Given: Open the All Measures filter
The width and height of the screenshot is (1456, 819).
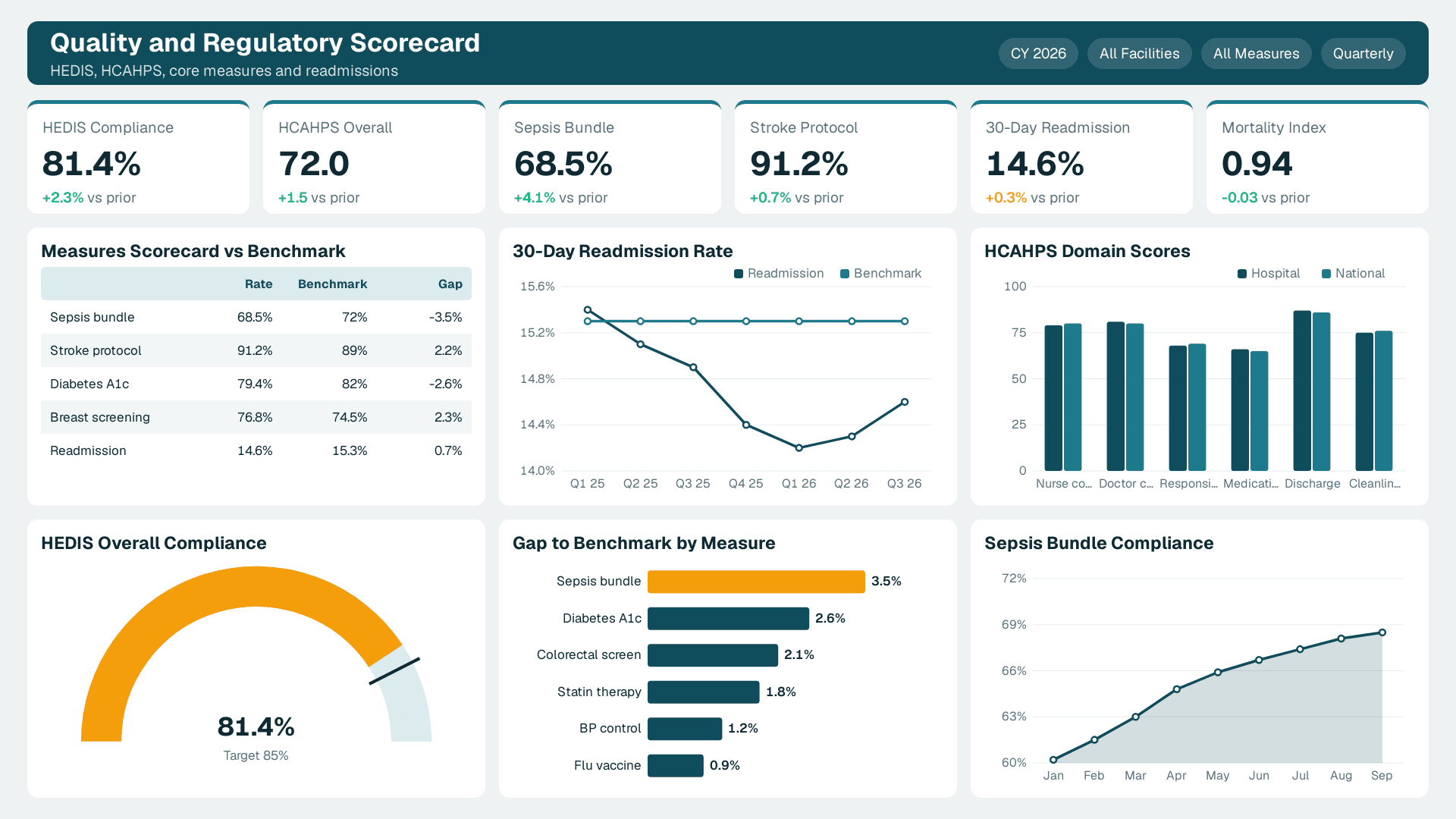Looking at the screenshot, I should [1256, 54].
